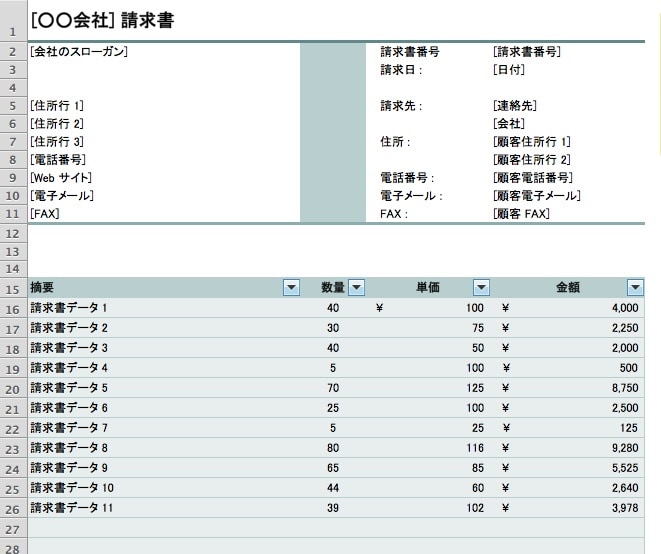Click the 摘要 column header text

tap(42, 288)
